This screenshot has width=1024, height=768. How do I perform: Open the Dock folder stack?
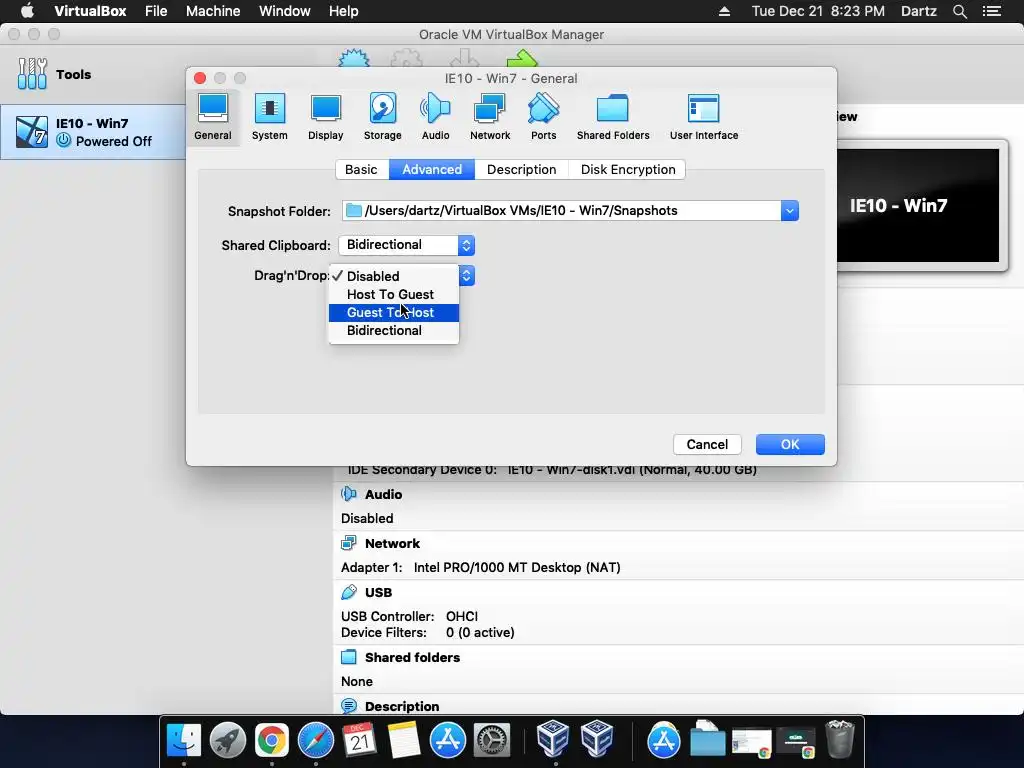707,739
